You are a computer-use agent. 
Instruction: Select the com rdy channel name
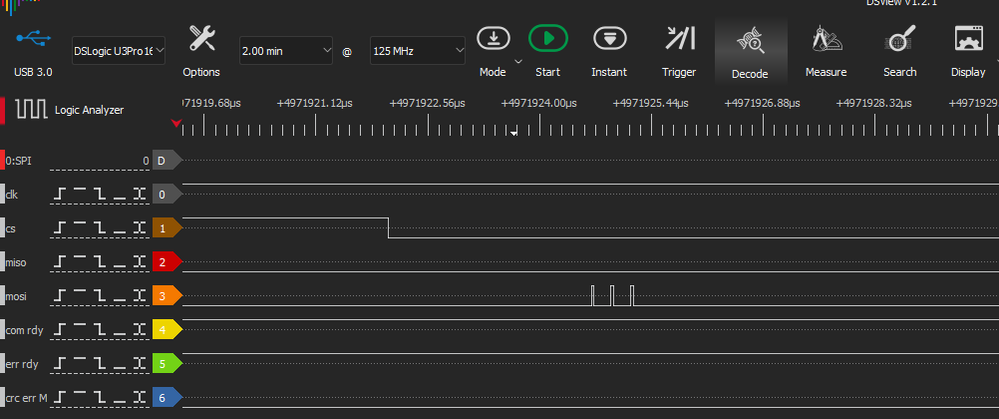(x=25, y=330)
